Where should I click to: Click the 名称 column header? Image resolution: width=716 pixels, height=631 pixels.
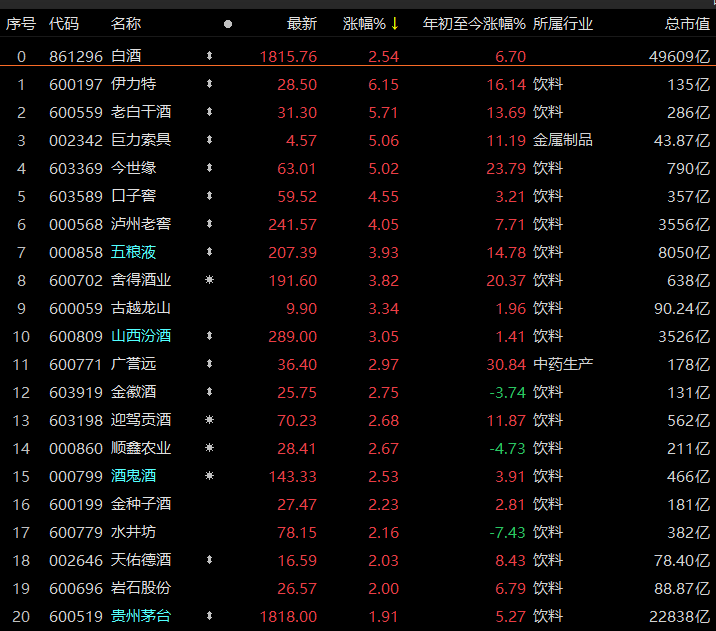click(126, 24)
